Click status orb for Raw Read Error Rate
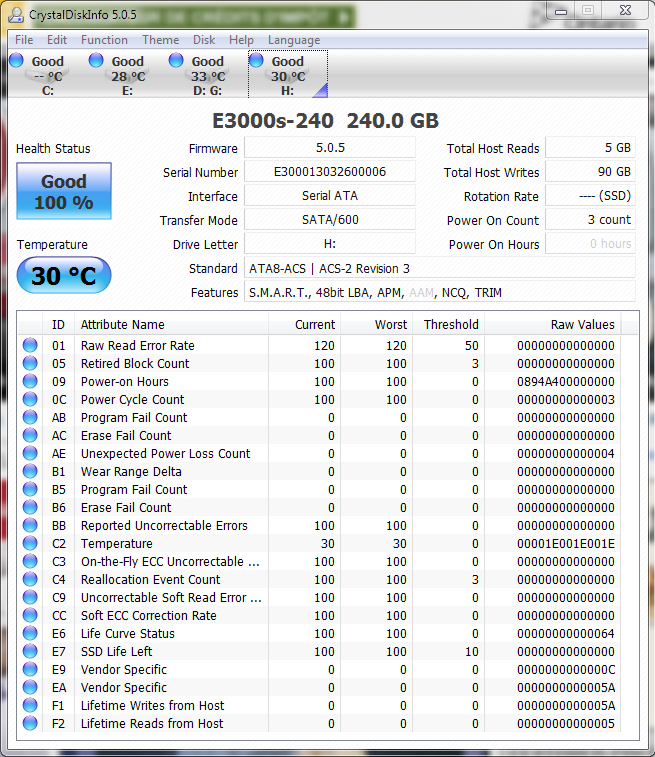The width and height of the screenshot is (655, 757). tap(30, 346)
